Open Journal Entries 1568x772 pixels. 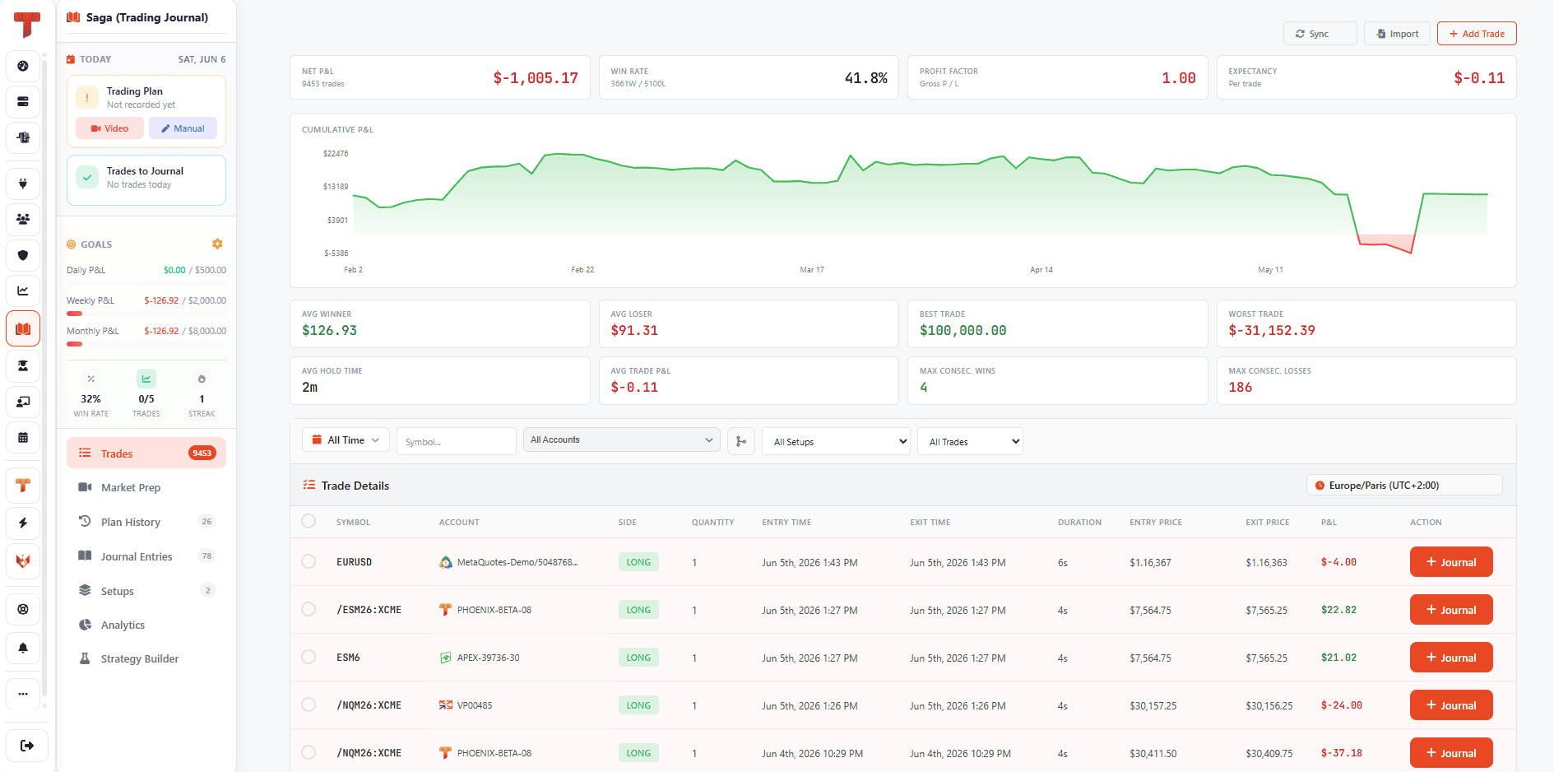146,556
